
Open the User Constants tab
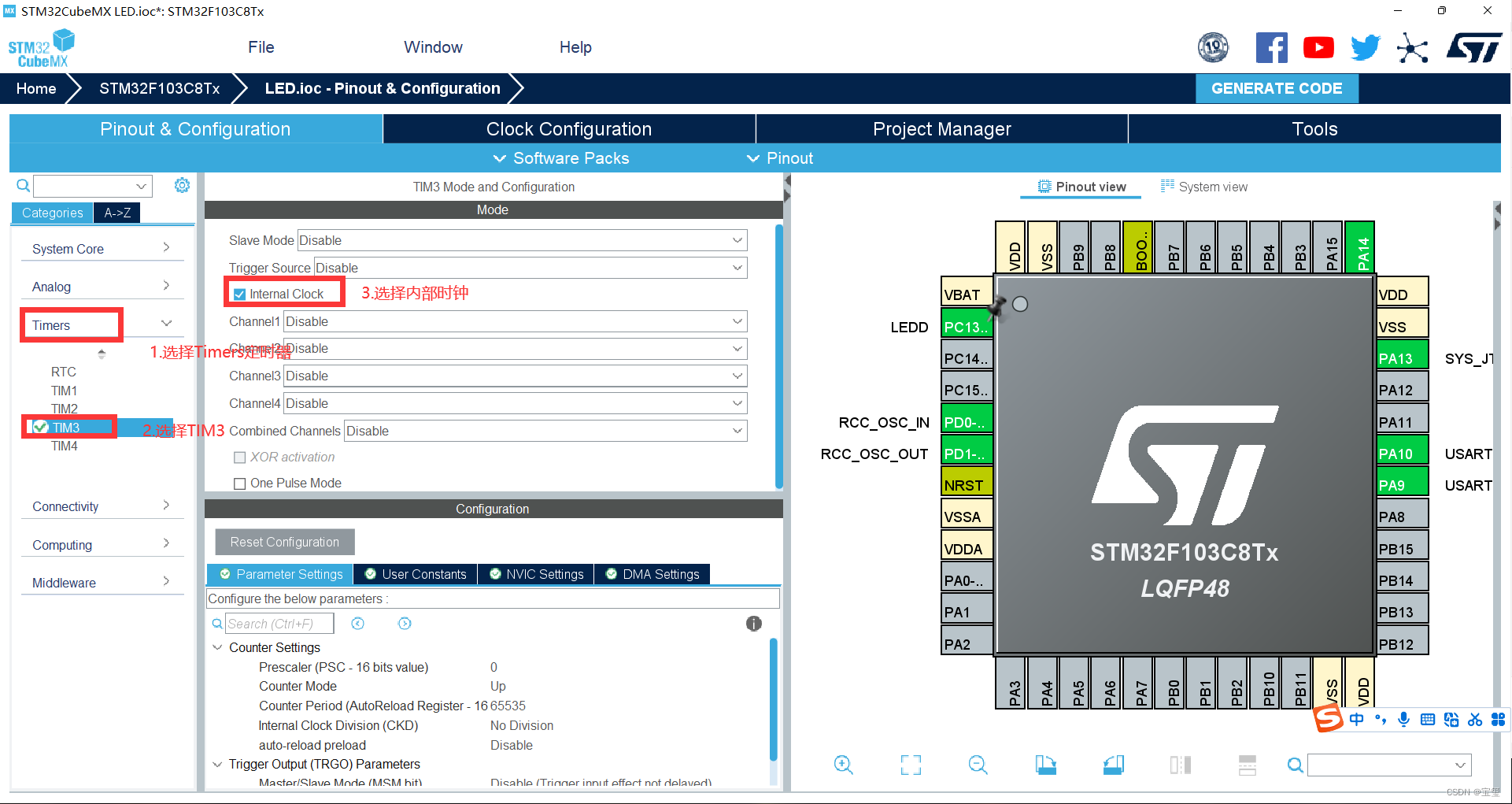(416, 574)
